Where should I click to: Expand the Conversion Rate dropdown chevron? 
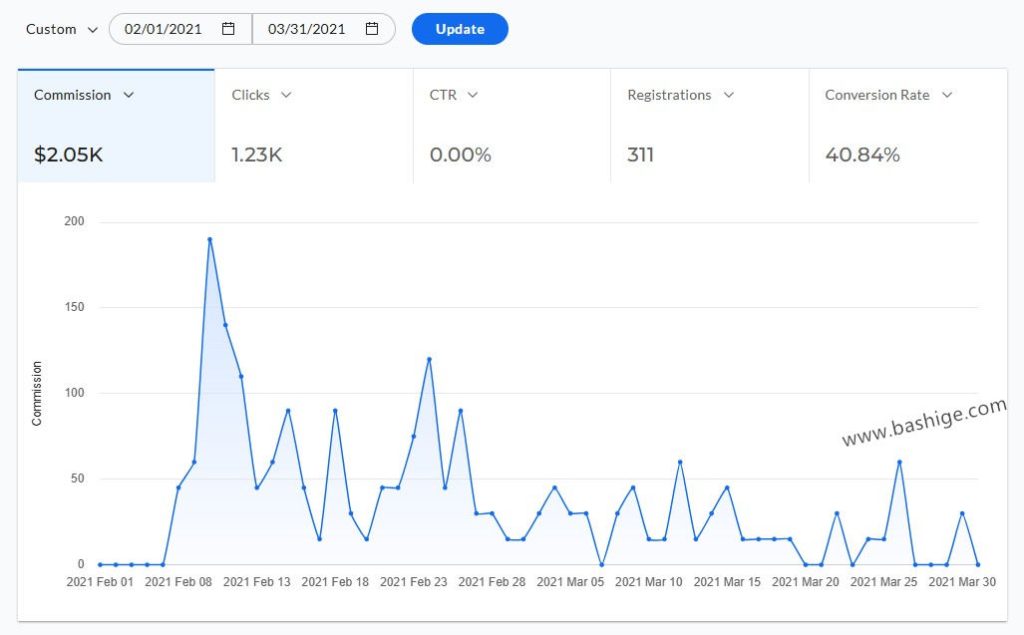point(946,95)
